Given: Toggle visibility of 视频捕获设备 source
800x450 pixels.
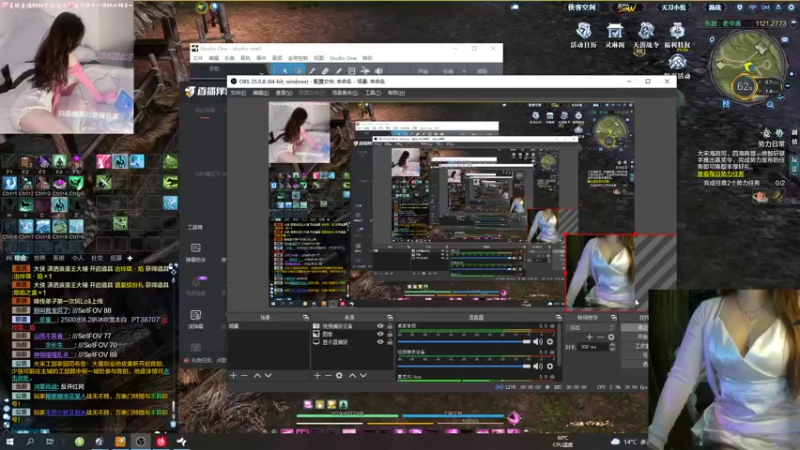Looking at the screenshot, I should coord(380,326).
